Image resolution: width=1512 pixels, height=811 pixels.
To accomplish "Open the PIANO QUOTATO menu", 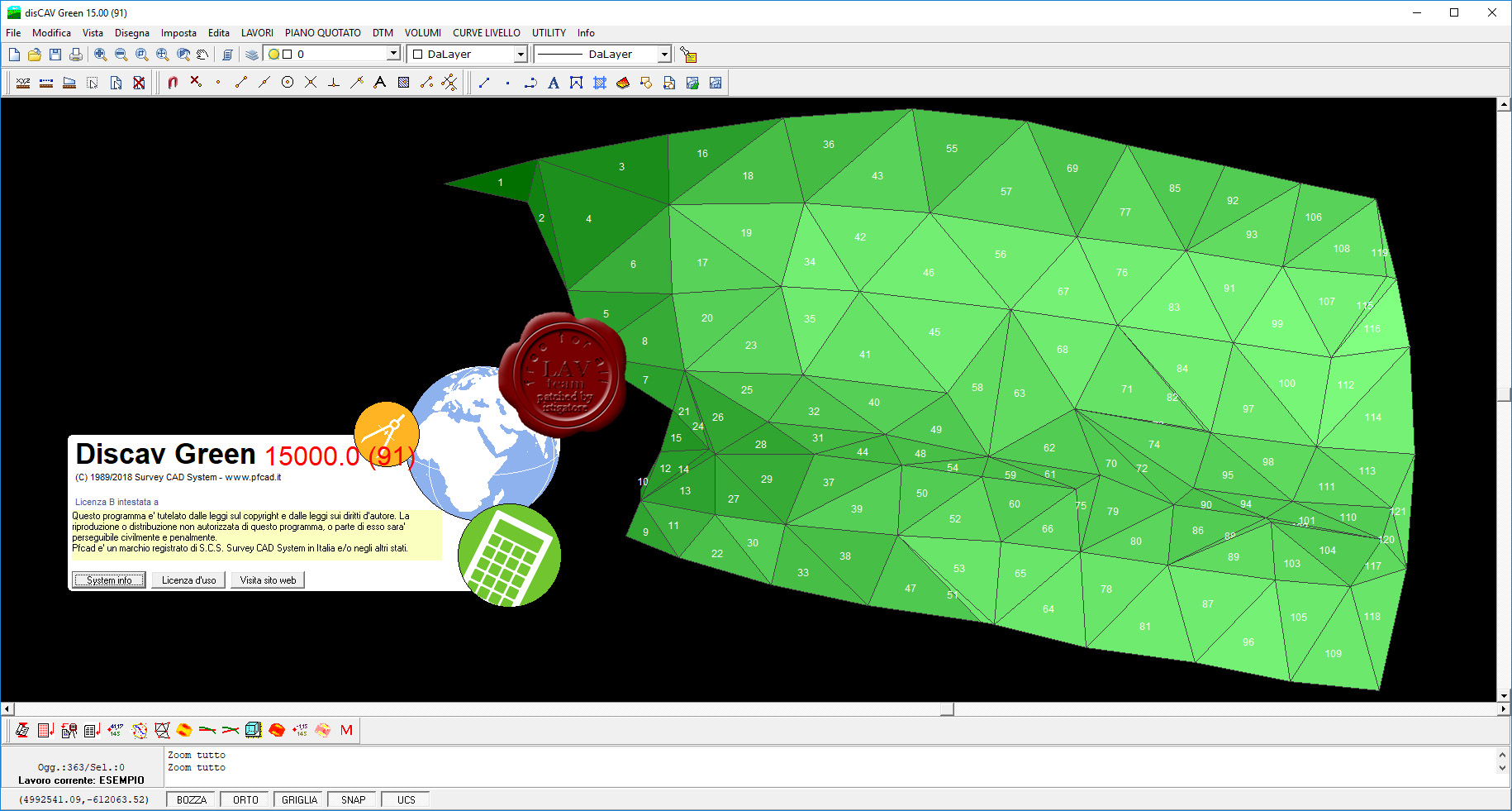I will 323,33.
